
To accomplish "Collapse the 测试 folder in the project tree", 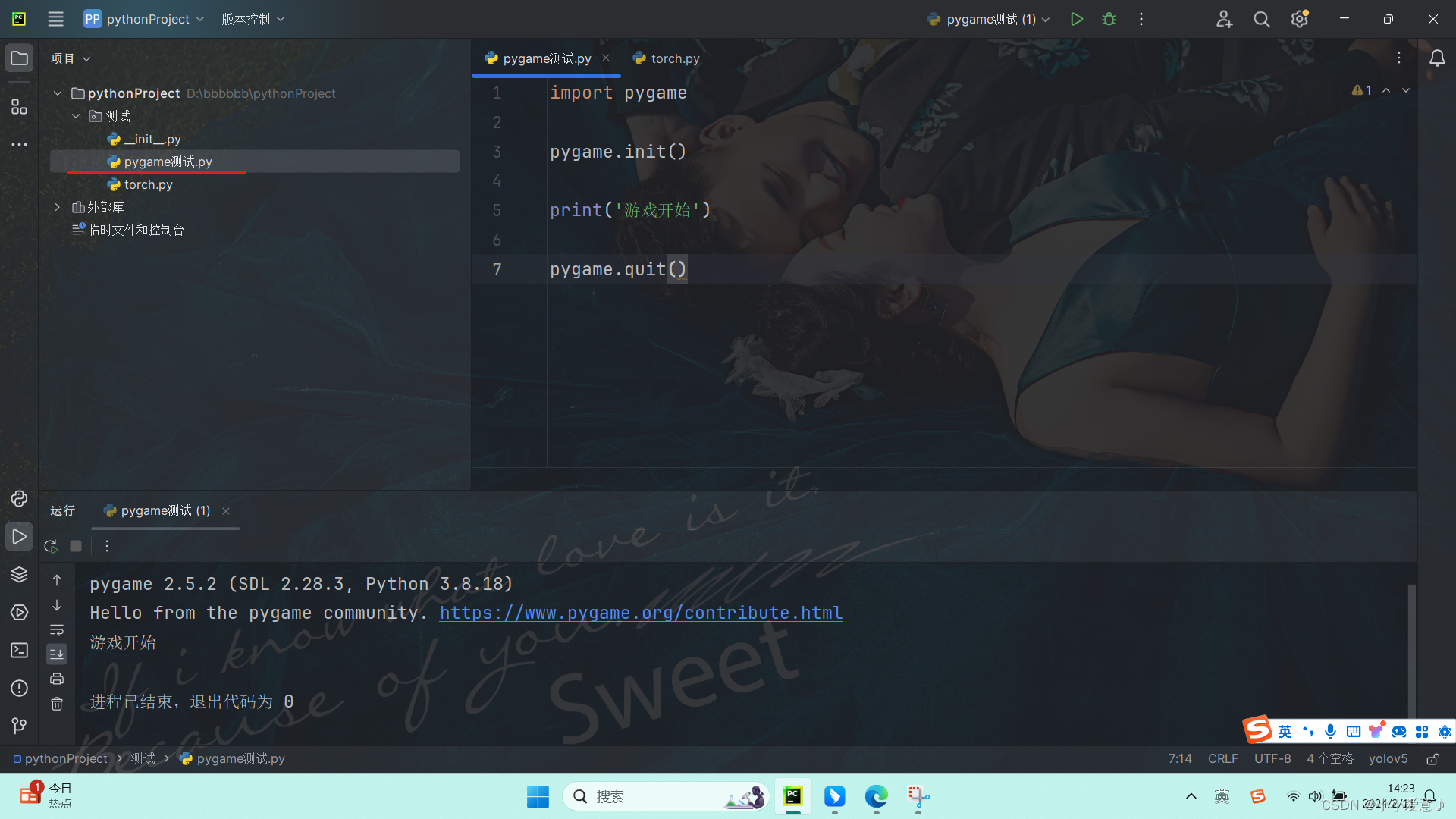I will [76, 116].
